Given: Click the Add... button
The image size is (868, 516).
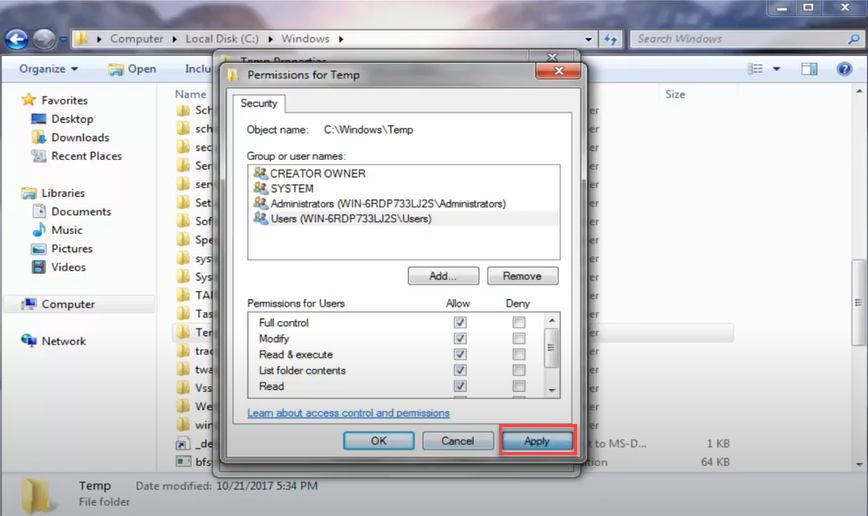Looking at the screenshot, I should coord(443,276).
